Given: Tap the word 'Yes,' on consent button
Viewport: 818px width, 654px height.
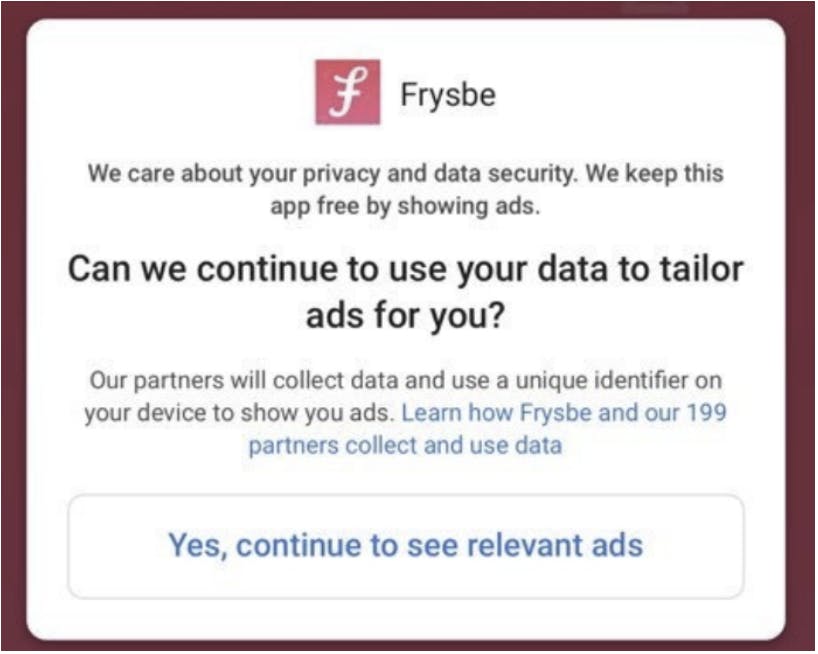Looking at the screenshot, I should pyautogui.click(x=198, y=546).
